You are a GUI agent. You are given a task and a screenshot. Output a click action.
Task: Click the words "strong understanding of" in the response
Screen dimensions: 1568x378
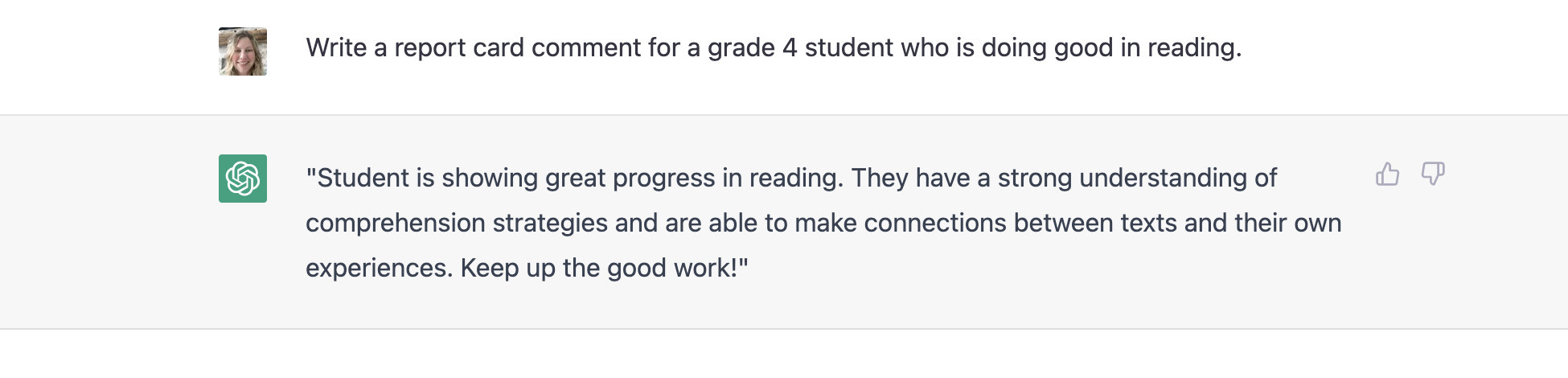click(x=1137, y=178)
